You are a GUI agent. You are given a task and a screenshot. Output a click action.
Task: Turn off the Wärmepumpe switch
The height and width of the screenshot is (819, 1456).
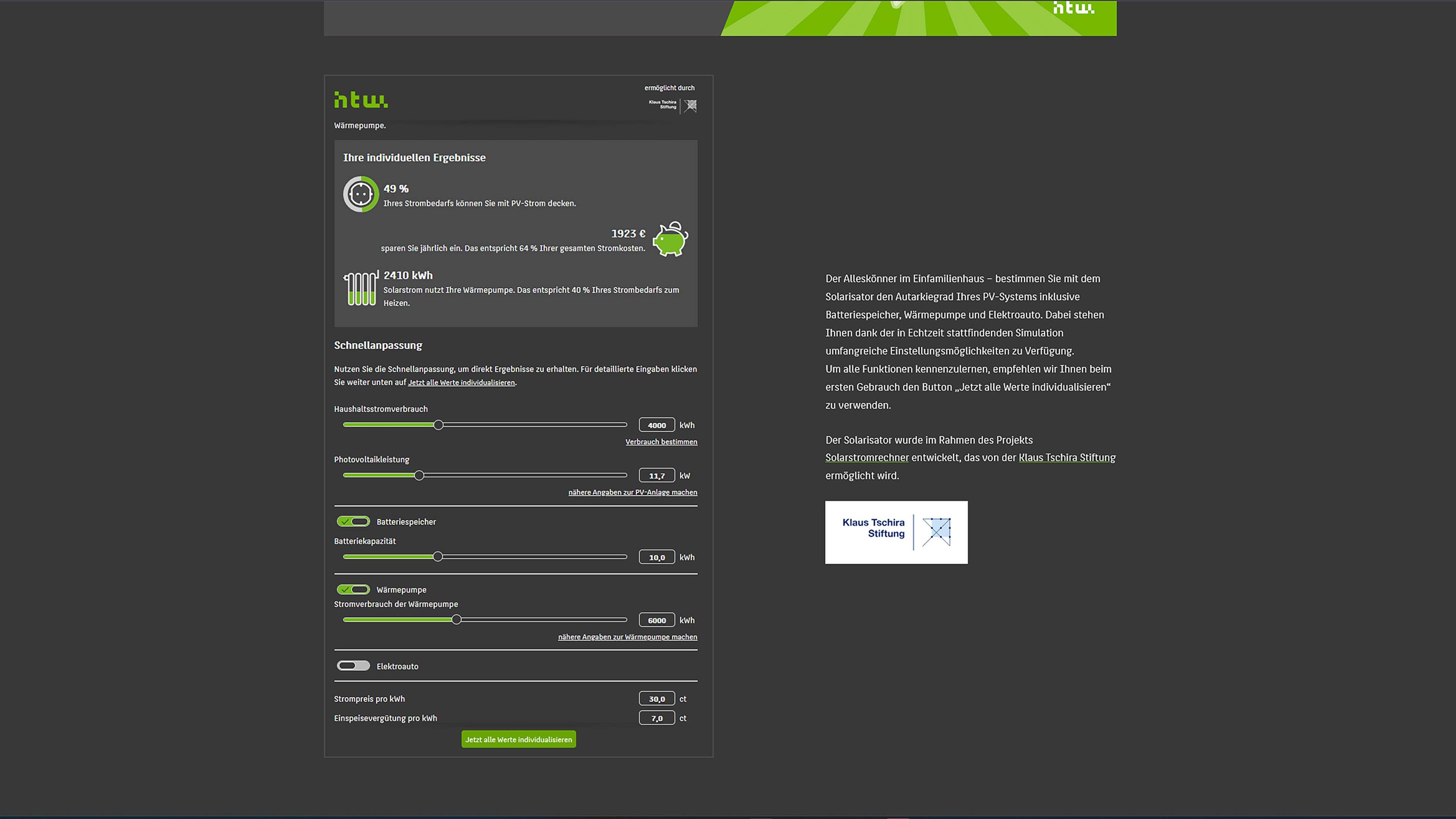353,590
